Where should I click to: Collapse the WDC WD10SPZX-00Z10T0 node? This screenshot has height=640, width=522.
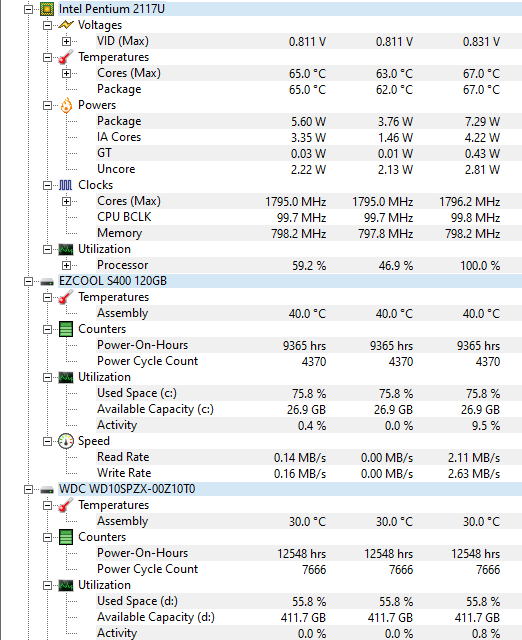coord(28,489)
